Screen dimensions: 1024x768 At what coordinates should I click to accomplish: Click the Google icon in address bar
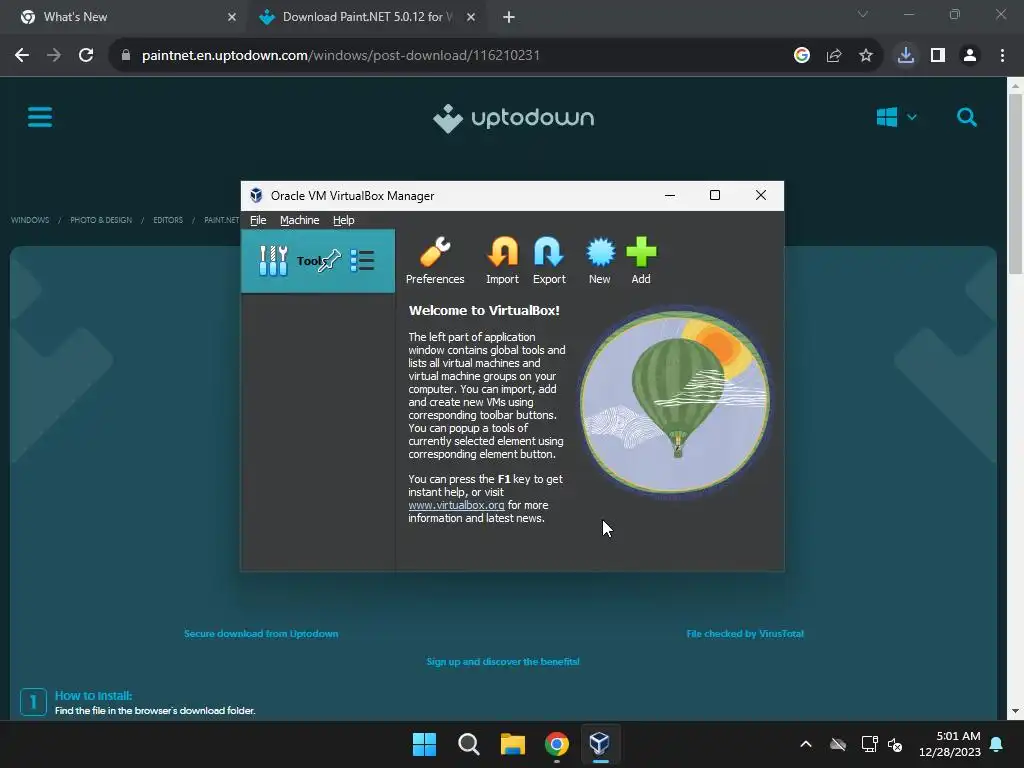(x=802, y=55)
